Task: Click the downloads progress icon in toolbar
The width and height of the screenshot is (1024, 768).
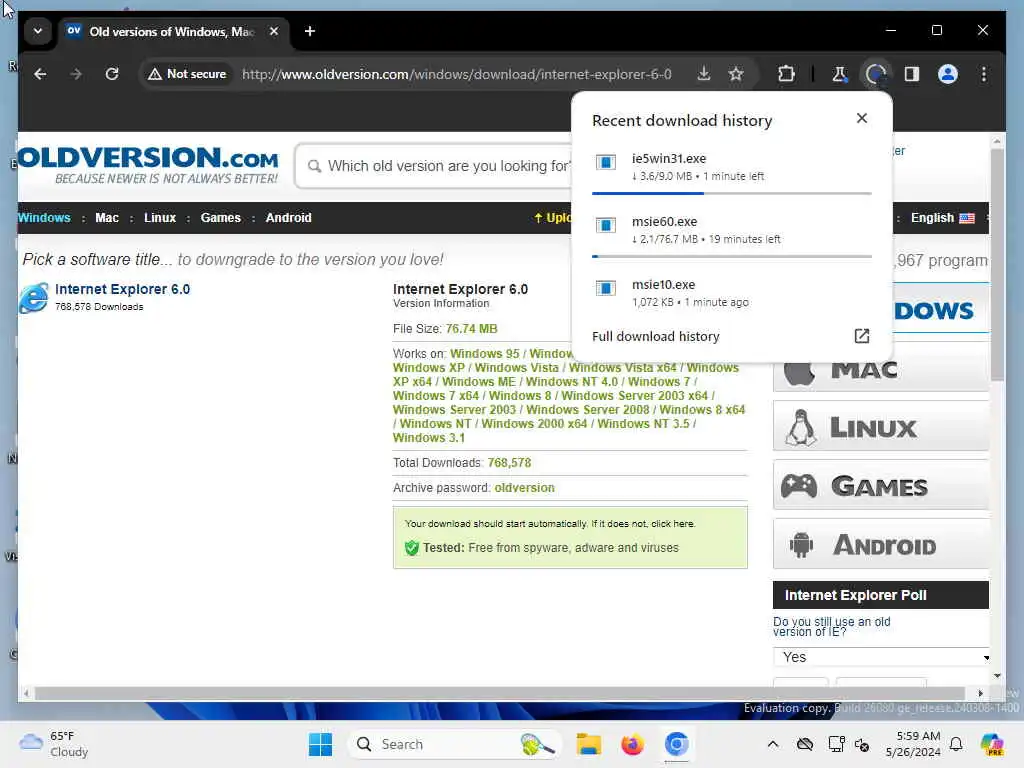Action: (876, 74)
